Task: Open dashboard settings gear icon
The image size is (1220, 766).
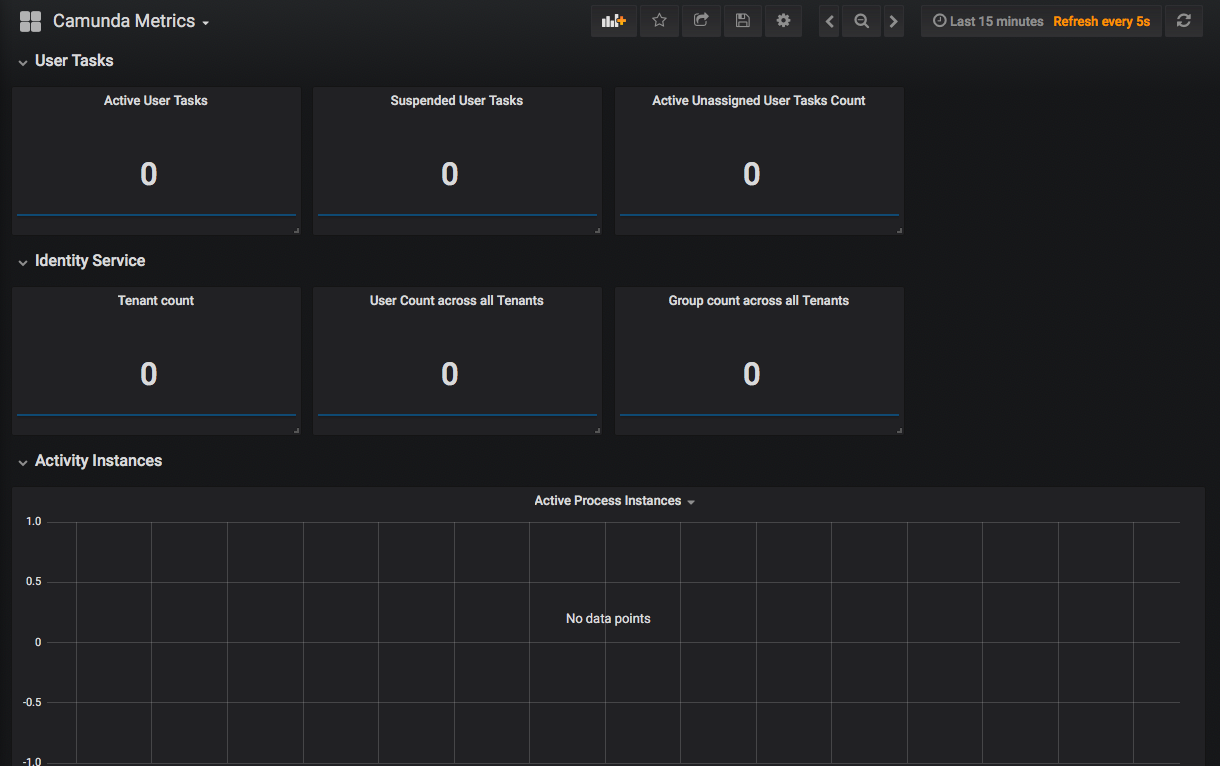Action: click(783, 21)
